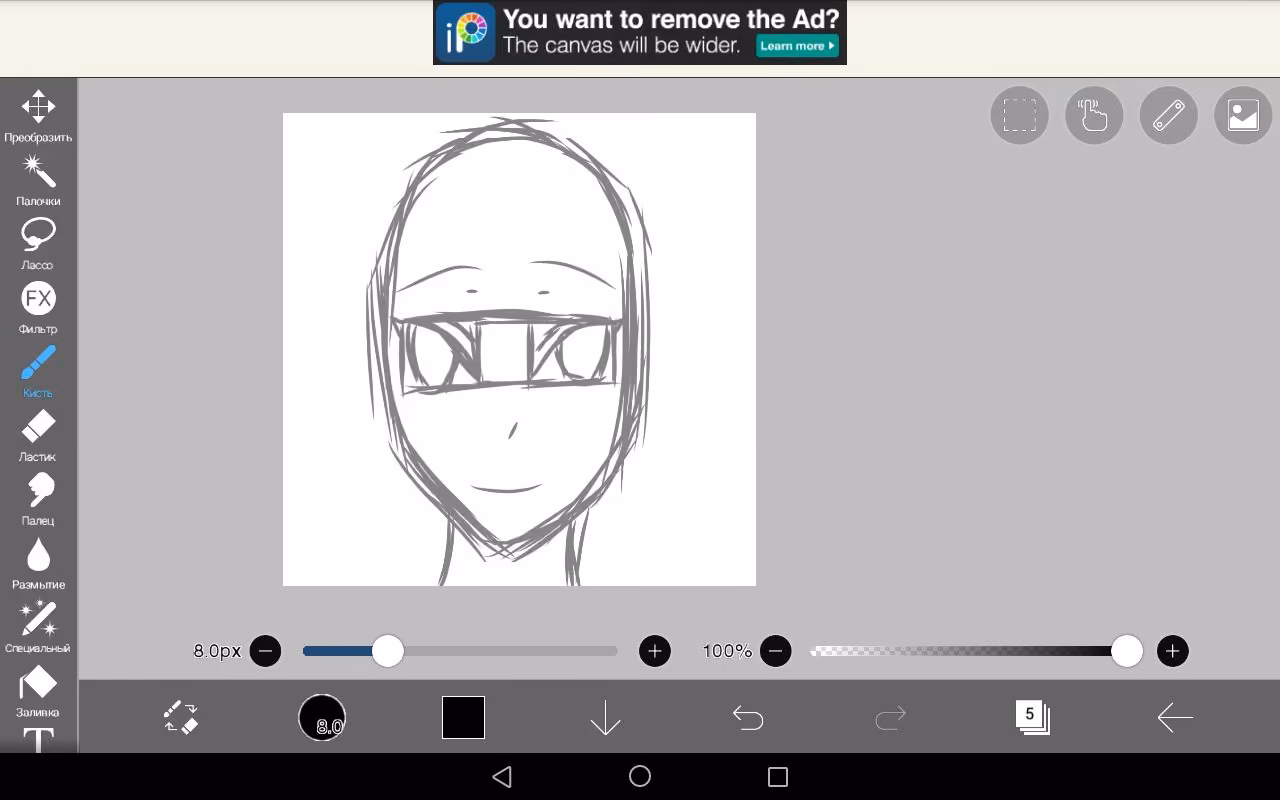This screenshot has height=800, width=1280.
Task: Adjust the opacity slider handle
Action: click(1127, 651)
